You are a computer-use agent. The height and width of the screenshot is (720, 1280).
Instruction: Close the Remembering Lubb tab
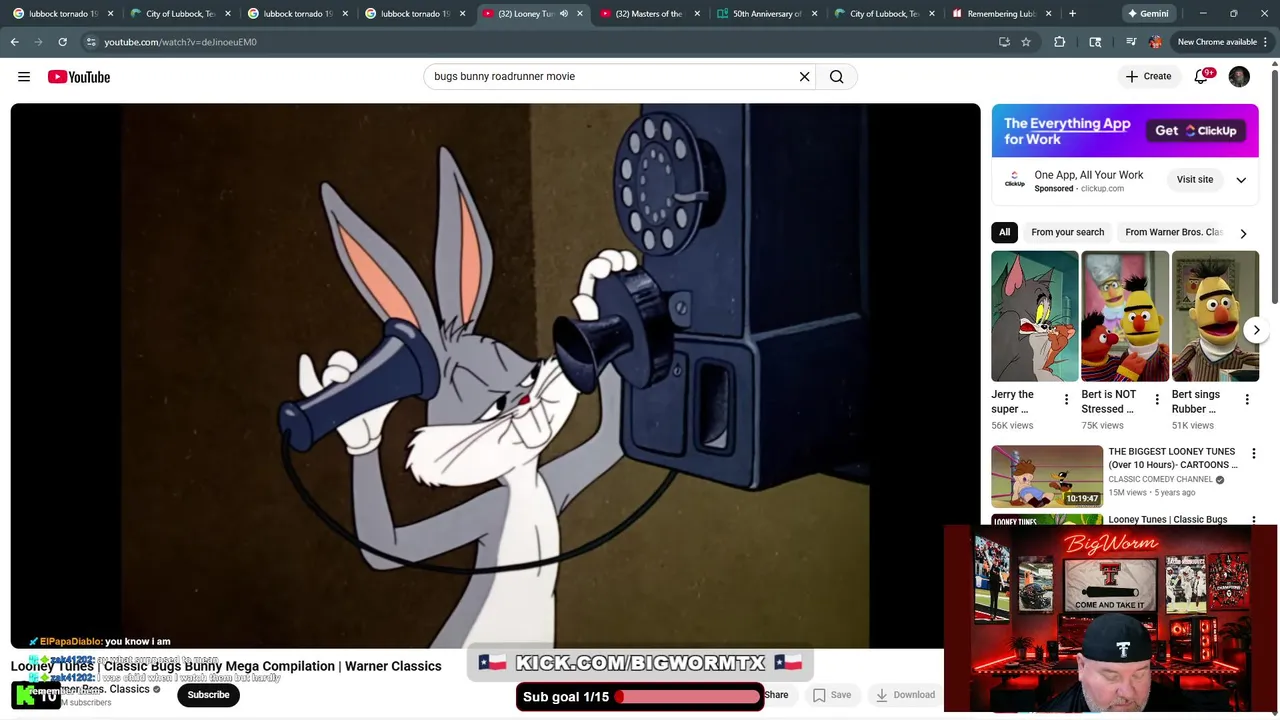coord(1049,14)
